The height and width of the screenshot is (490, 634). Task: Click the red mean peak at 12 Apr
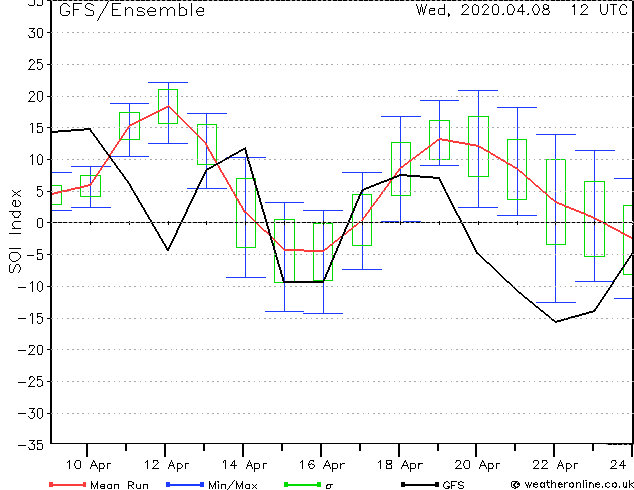168,106
